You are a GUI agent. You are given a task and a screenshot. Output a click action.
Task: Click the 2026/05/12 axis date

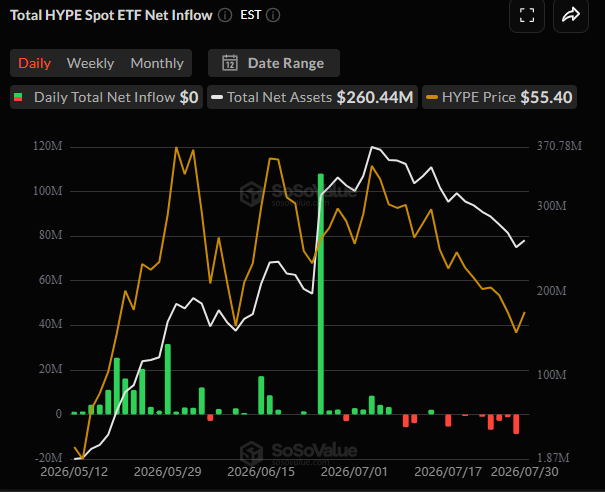74,472
